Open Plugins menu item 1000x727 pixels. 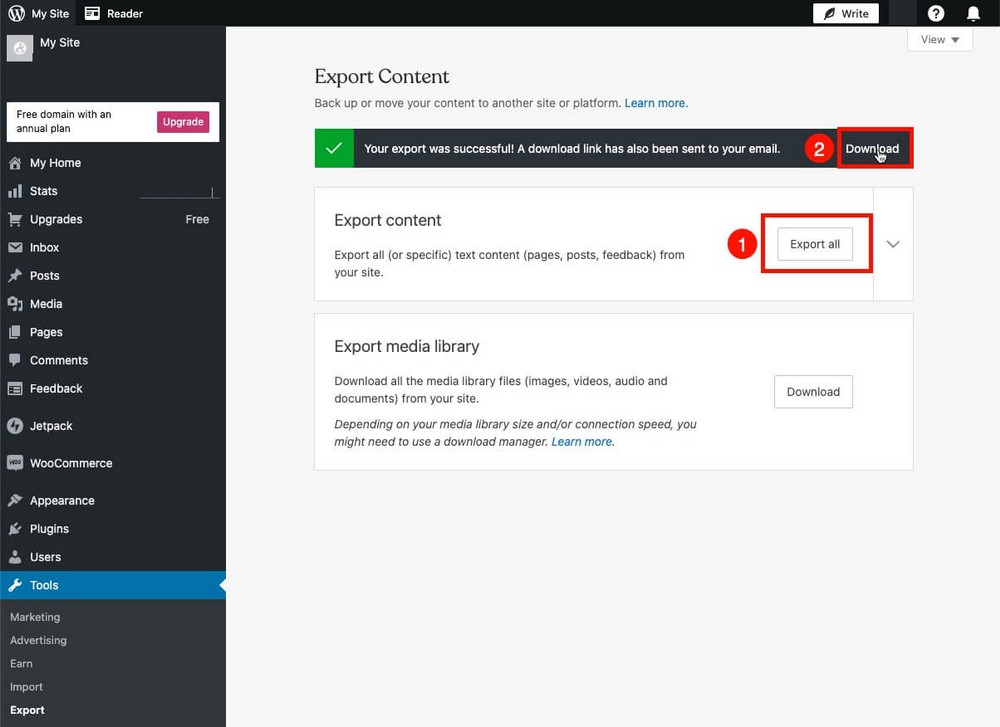tap(113, 529)
